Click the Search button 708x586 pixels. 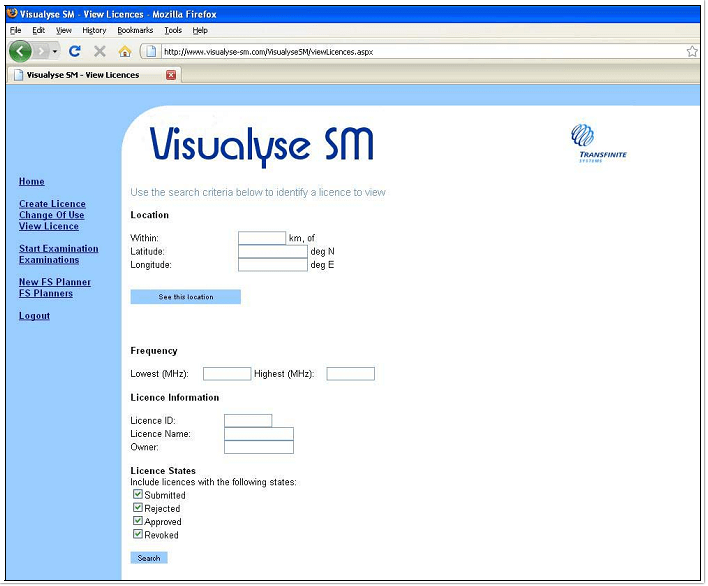point(149,559)
